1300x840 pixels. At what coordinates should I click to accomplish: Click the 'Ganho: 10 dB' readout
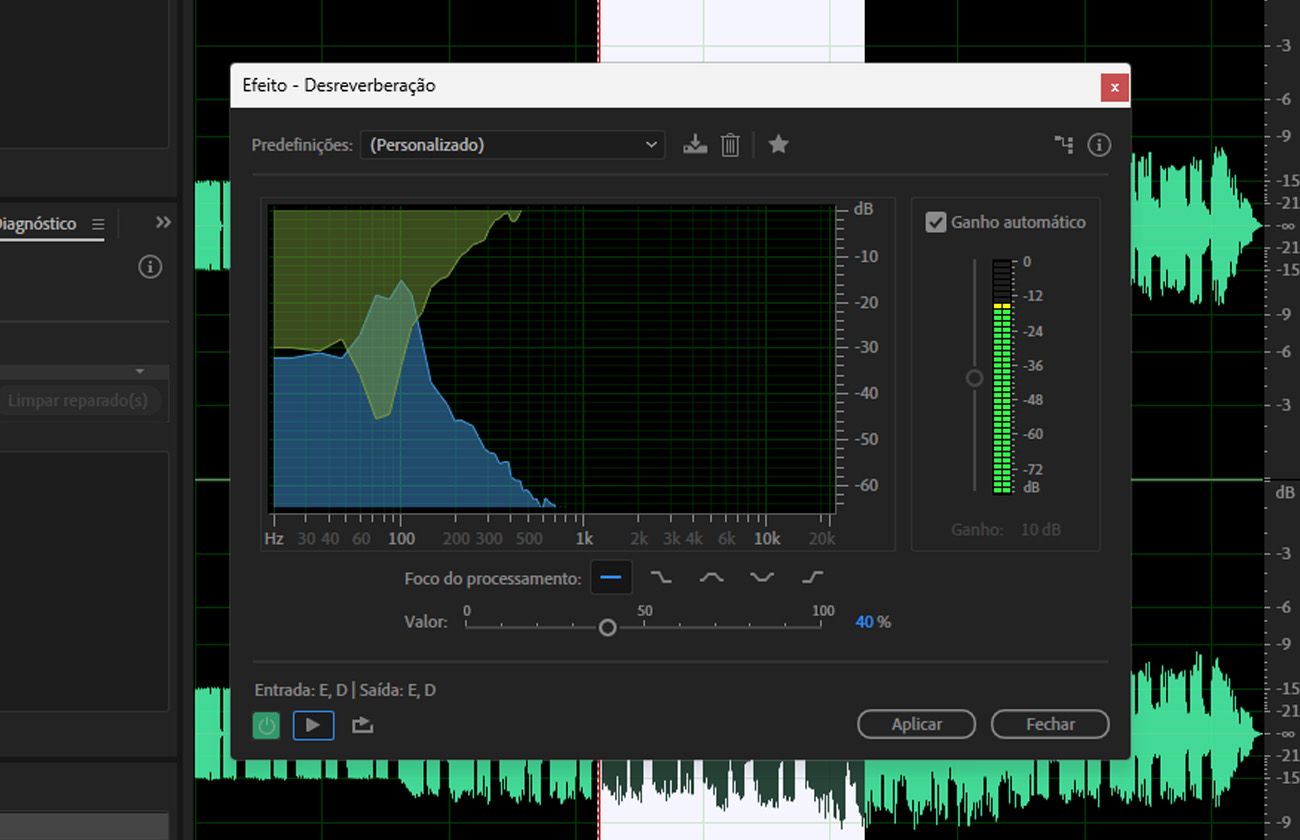click(x=1006, y=529)
